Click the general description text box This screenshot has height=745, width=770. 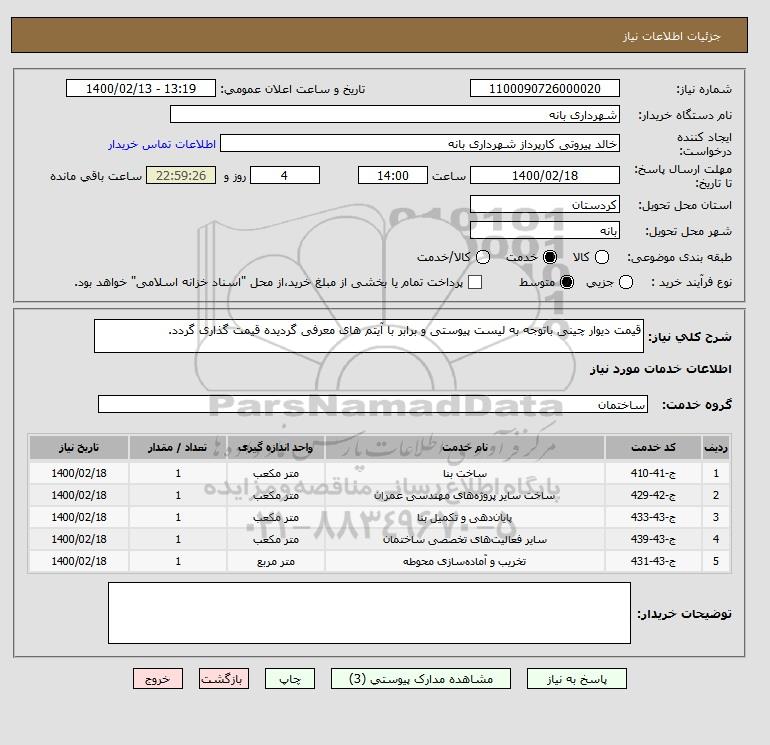click(369, 336)
